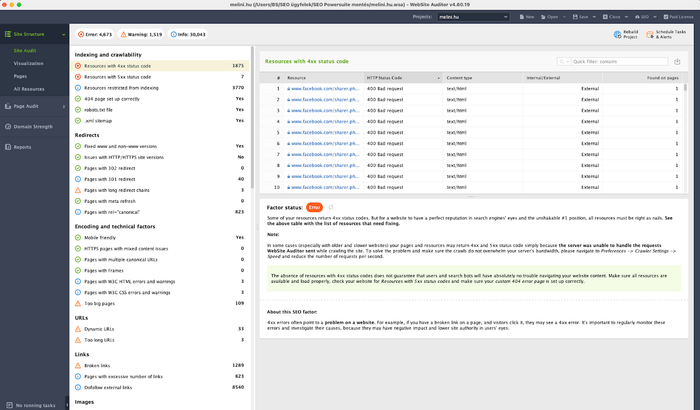Select Pages with 302 redirect
700x410 pixels.
point(160,168)
